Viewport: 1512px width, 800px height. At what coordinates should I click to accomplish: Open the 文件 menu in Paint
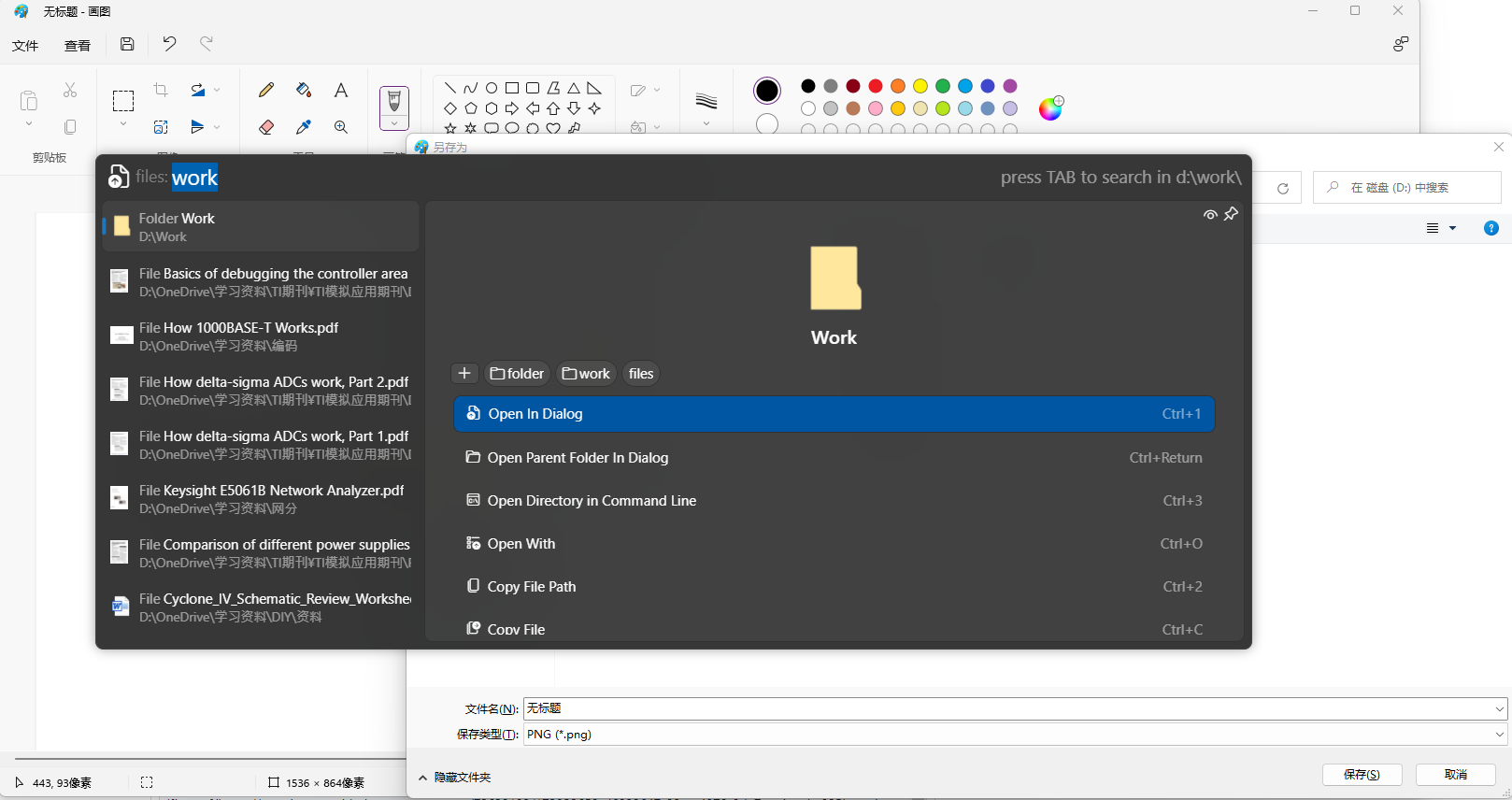[x=25, y=45]
